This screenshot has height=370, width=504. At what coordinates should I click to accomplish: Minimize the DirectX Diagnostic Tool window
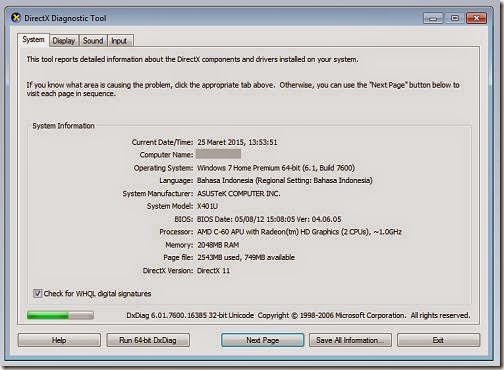[433, 18]
